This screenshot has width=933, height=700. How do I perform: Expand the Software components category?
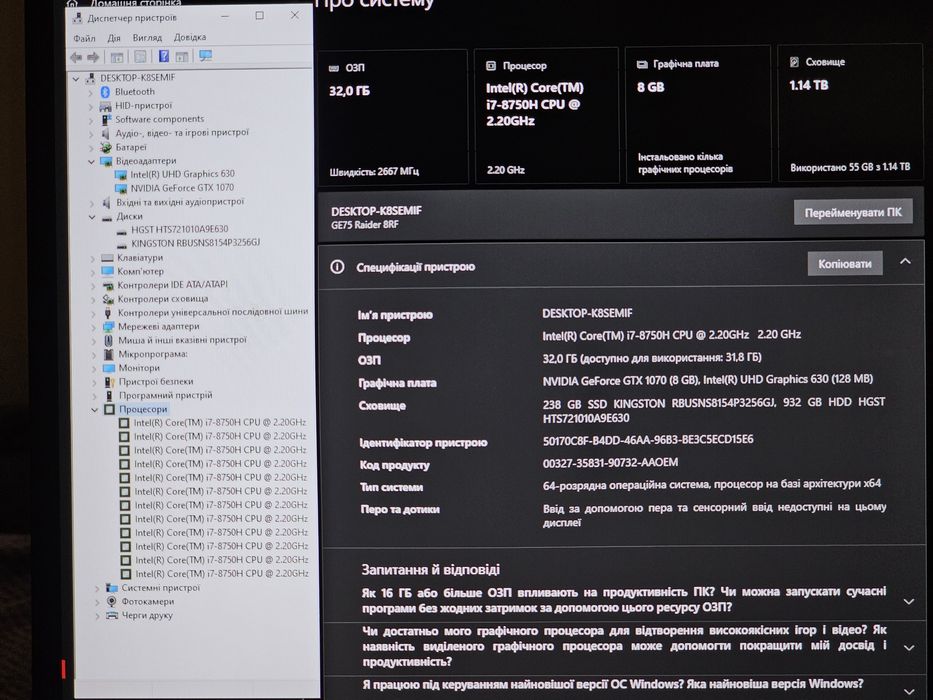(90, 120)
